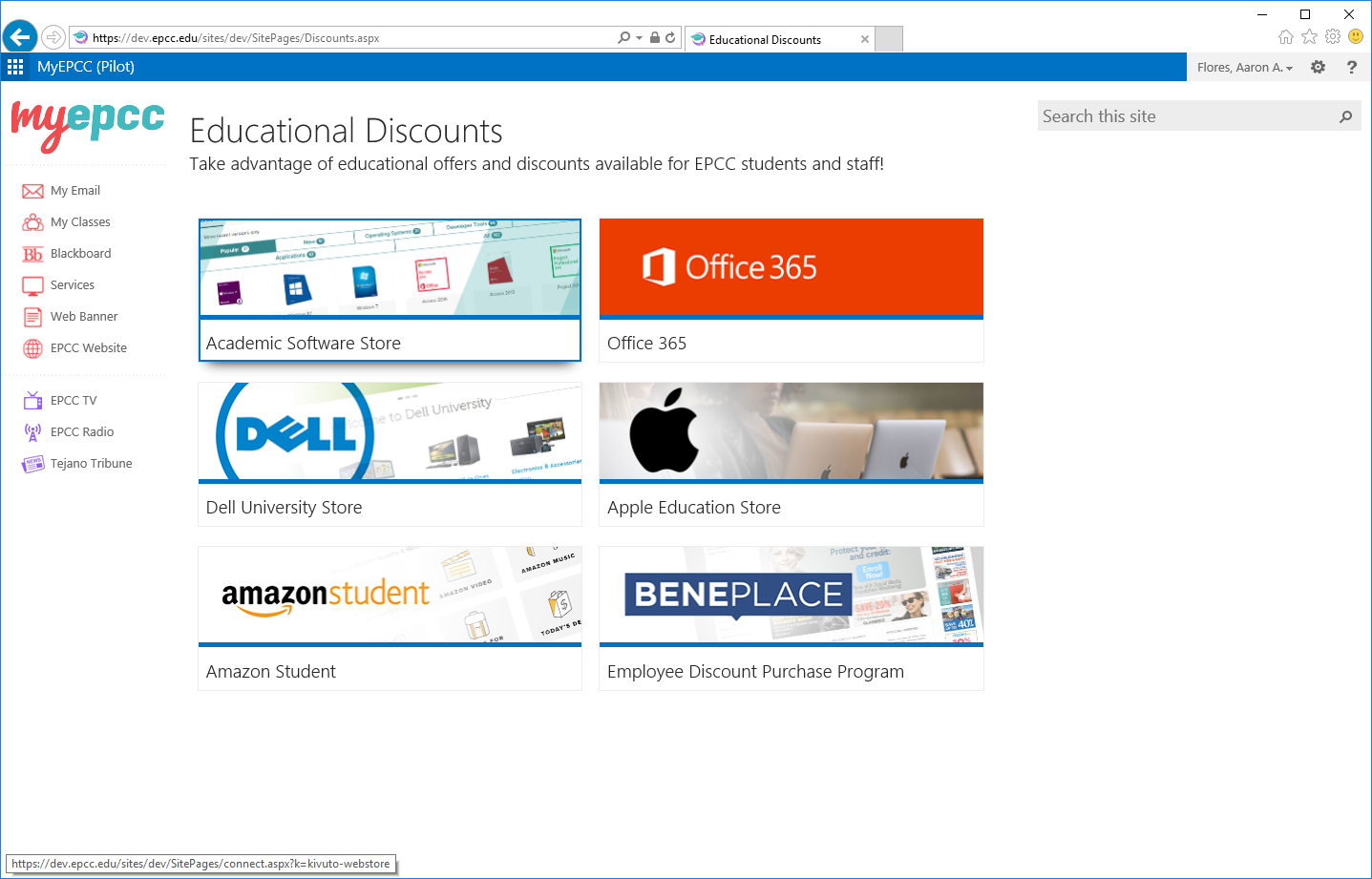The width and height of the screenshot is (1372, 879).
Task: Click the feedback smiley face icon
Action: (1356, 37)
